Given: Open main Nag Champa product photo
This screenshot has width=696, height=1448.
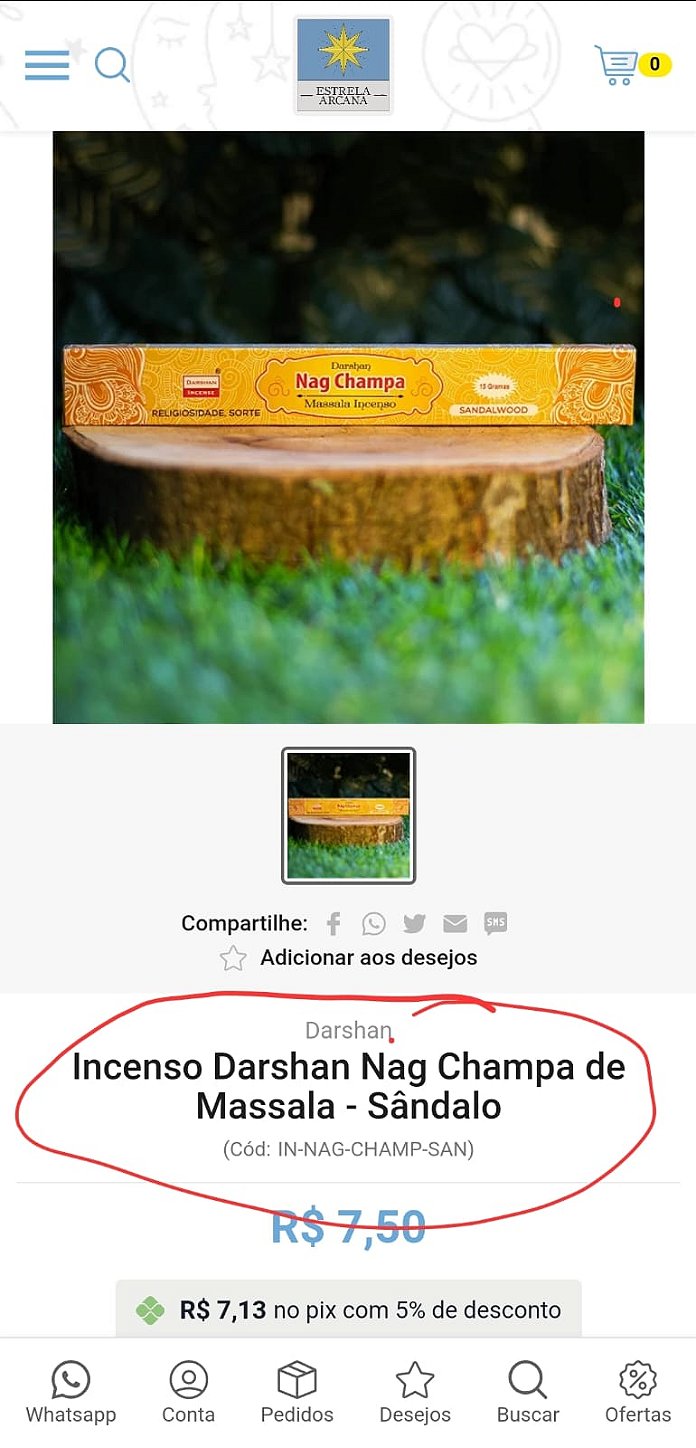Looking at the screenshot, I should 348,427.
